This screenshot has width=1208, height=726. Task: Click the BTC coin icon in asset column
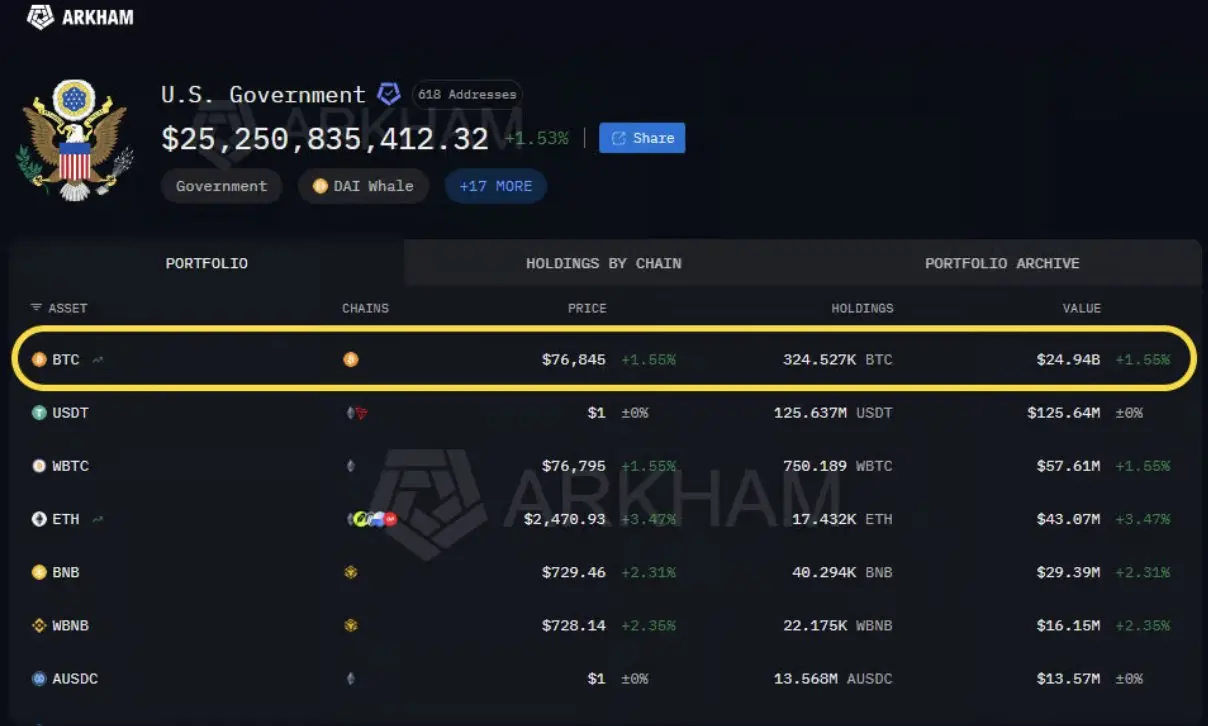[x=39, y=359]
